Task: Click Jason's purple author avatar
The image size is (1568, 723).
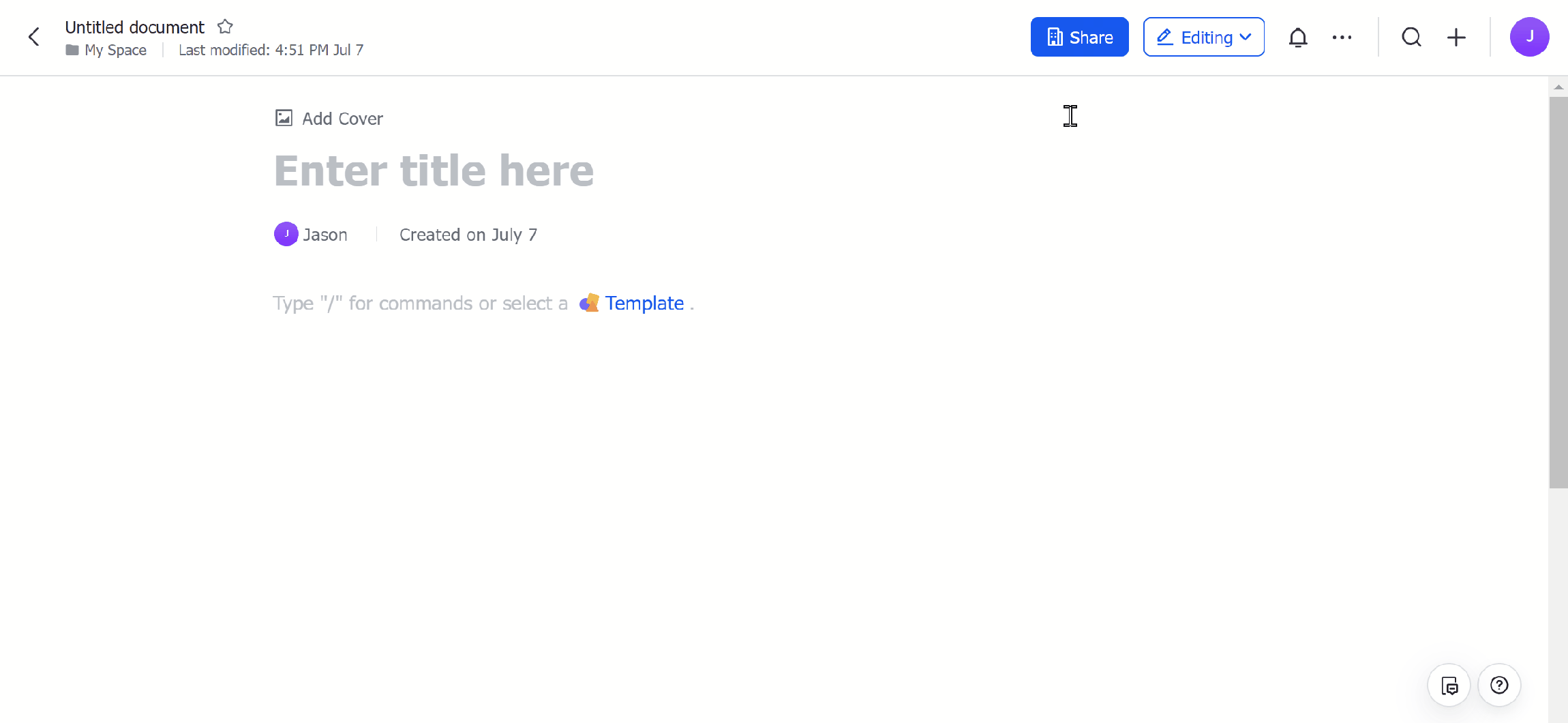Action: [x=286, y=234]
